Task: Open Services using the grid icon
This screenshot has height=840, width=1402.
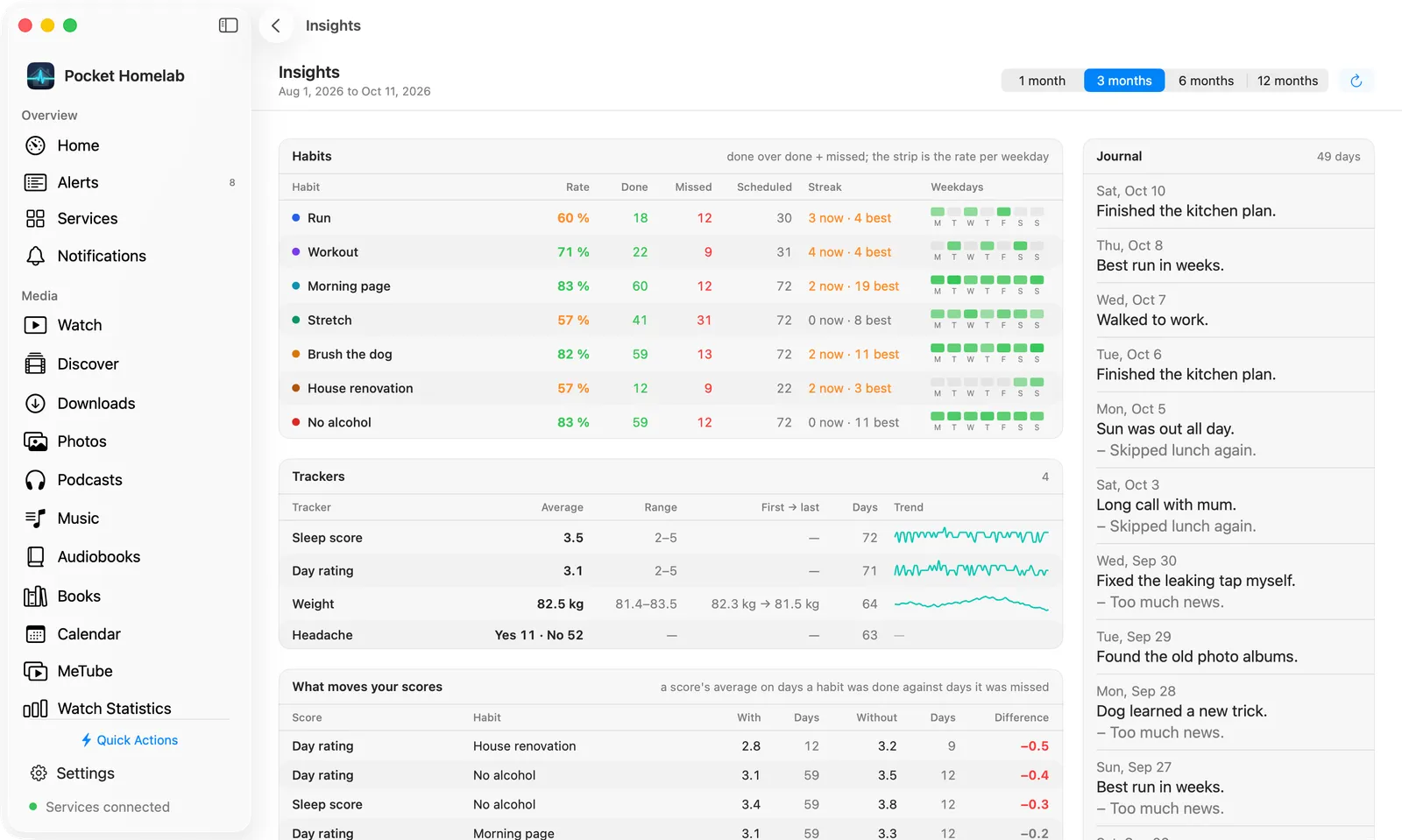Action: 35,218
